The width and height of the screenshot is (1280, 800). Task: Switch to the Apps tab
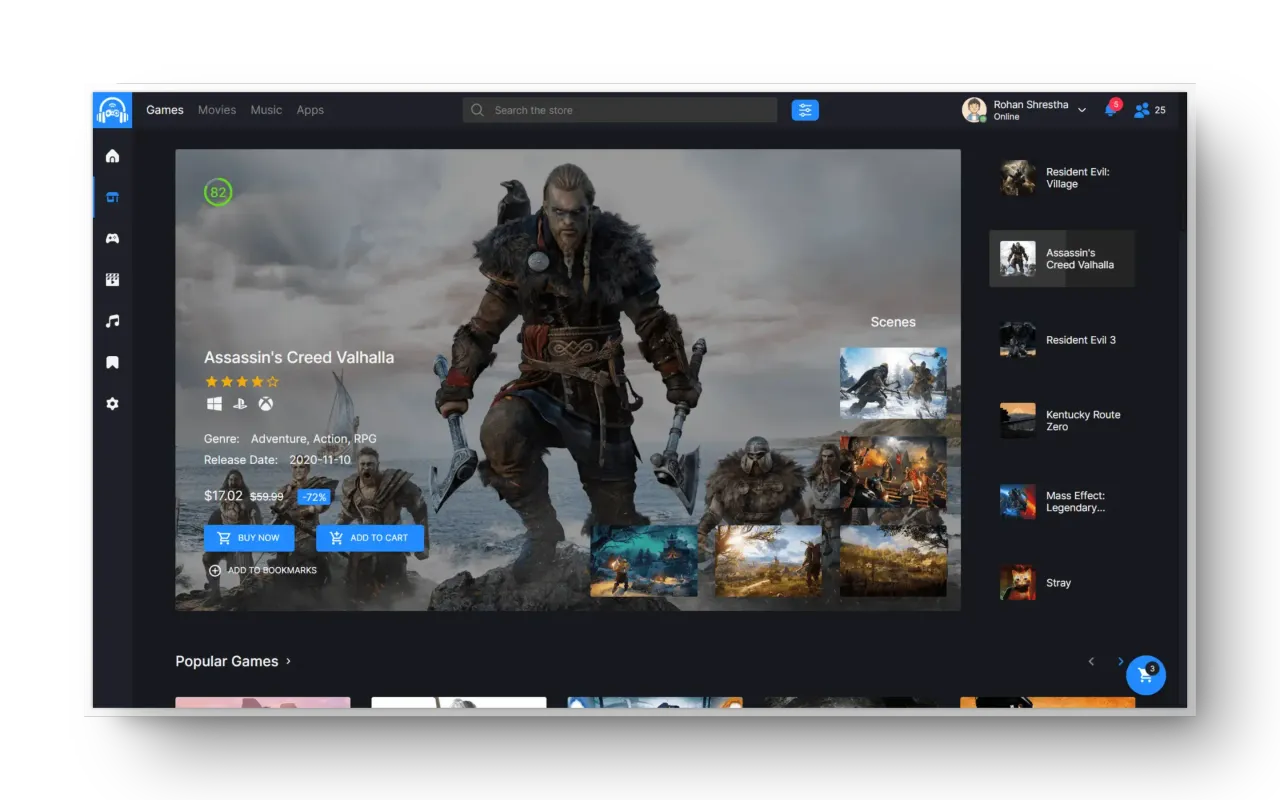(310, 110)
